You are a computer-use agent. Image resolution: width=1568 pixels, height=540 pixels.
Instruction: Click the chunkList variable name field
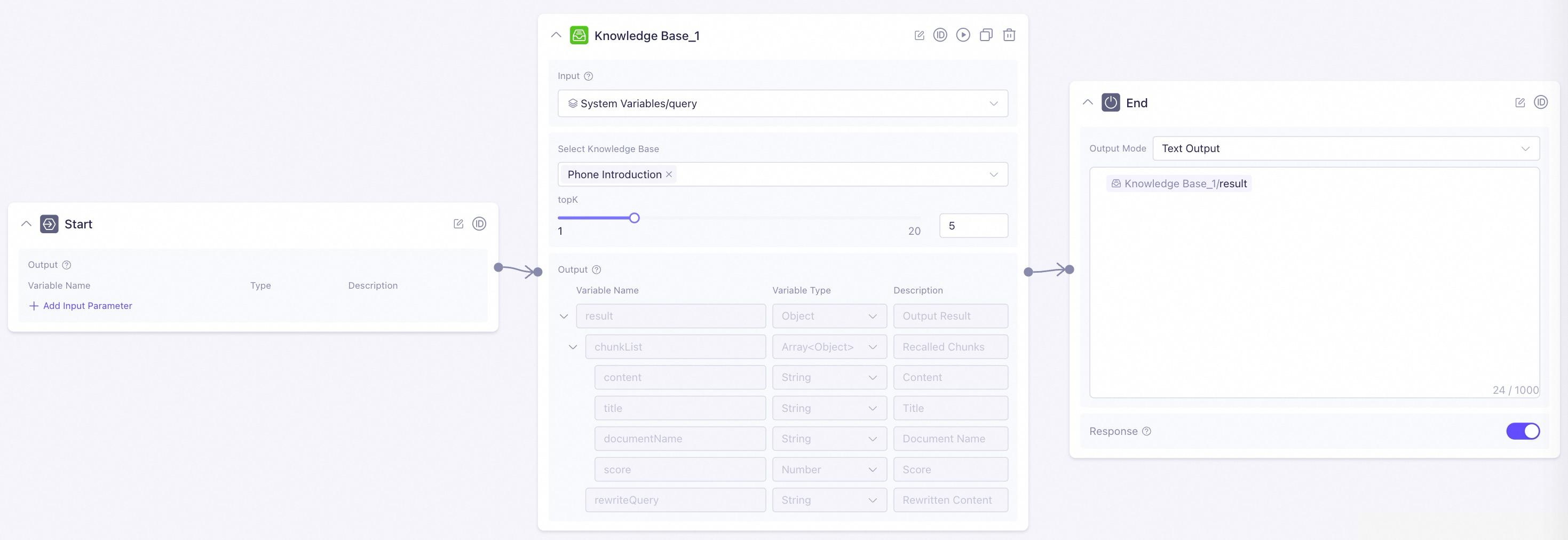click(676, 347)
